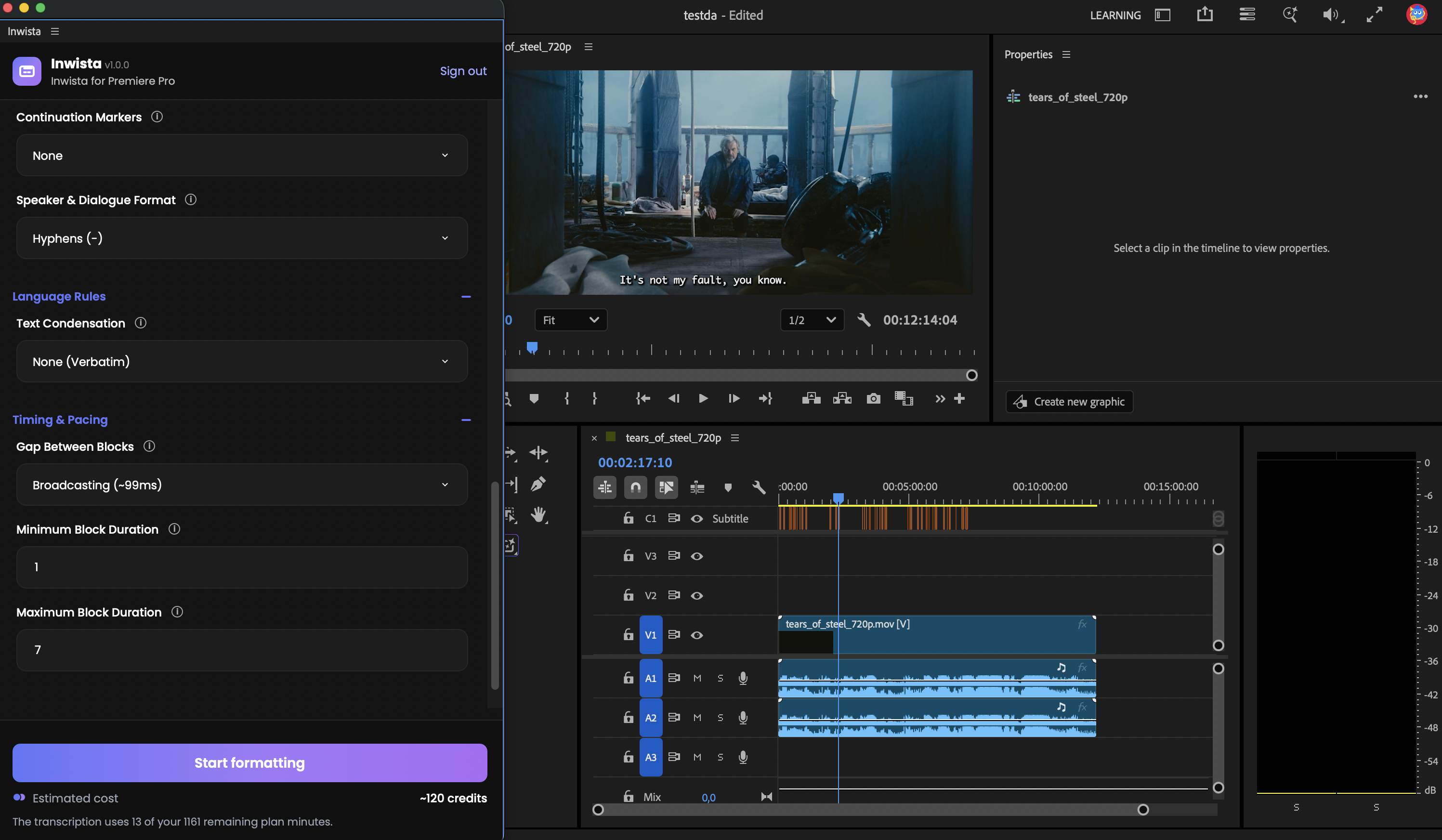Click the Export Frame camera icon
The width and height of the screenshot is (1442, 840).
click(x=873, y=398)
